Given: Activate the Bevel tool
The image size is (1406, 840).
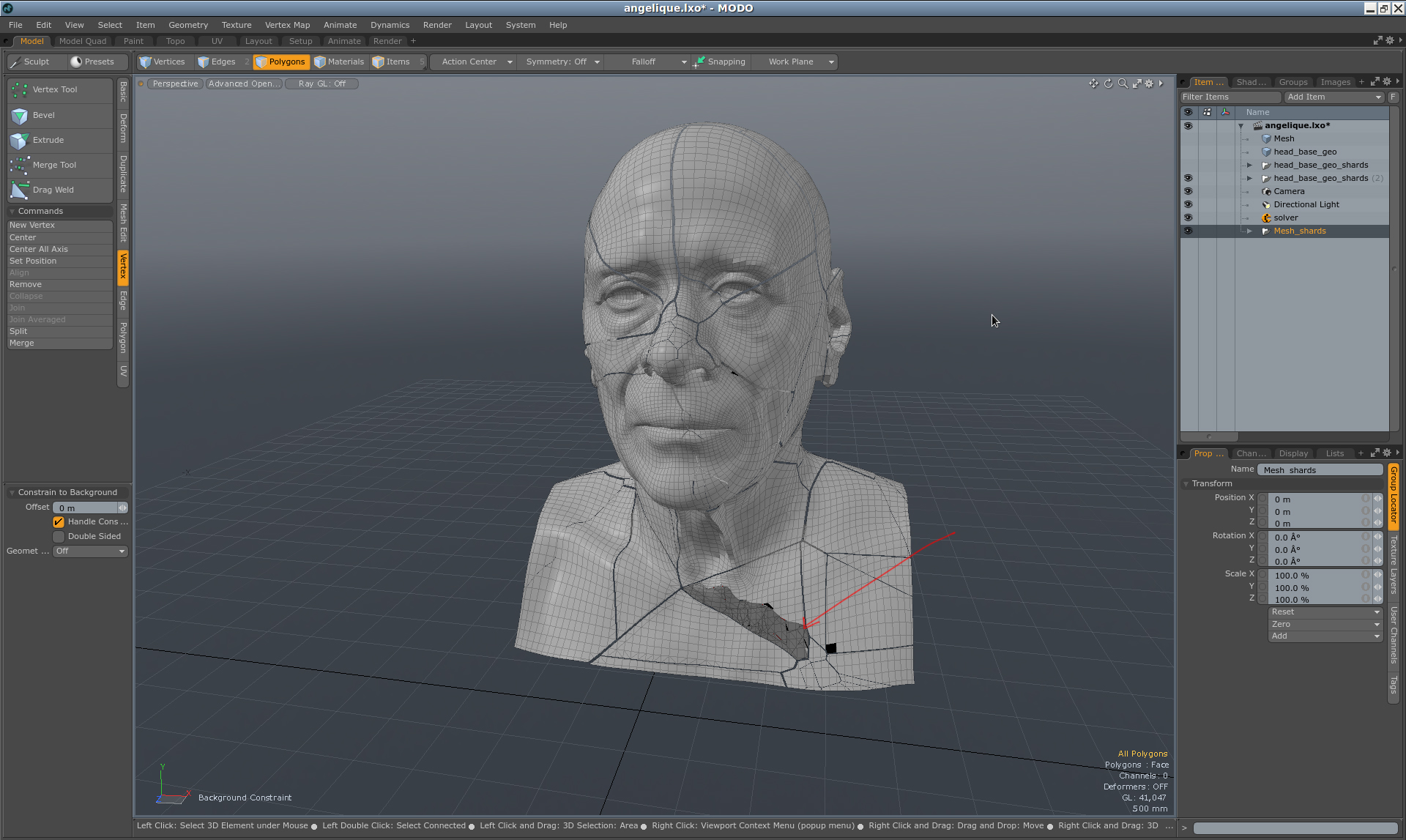Looking at the screenshot, I should click(x=60, y=116).
